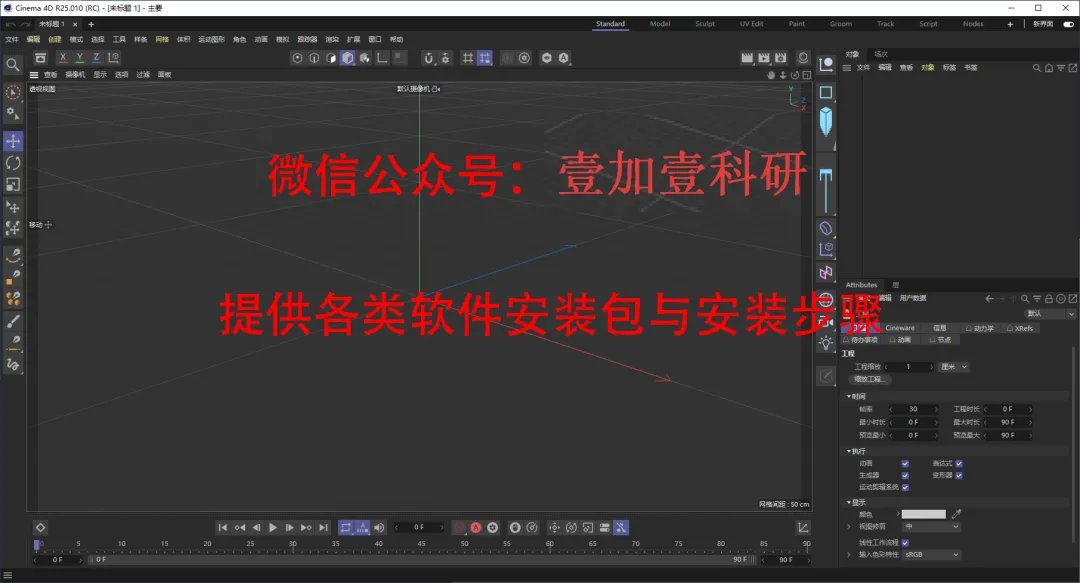Add a Text spline T icon

pyautogui.click(x=826, y=192)
